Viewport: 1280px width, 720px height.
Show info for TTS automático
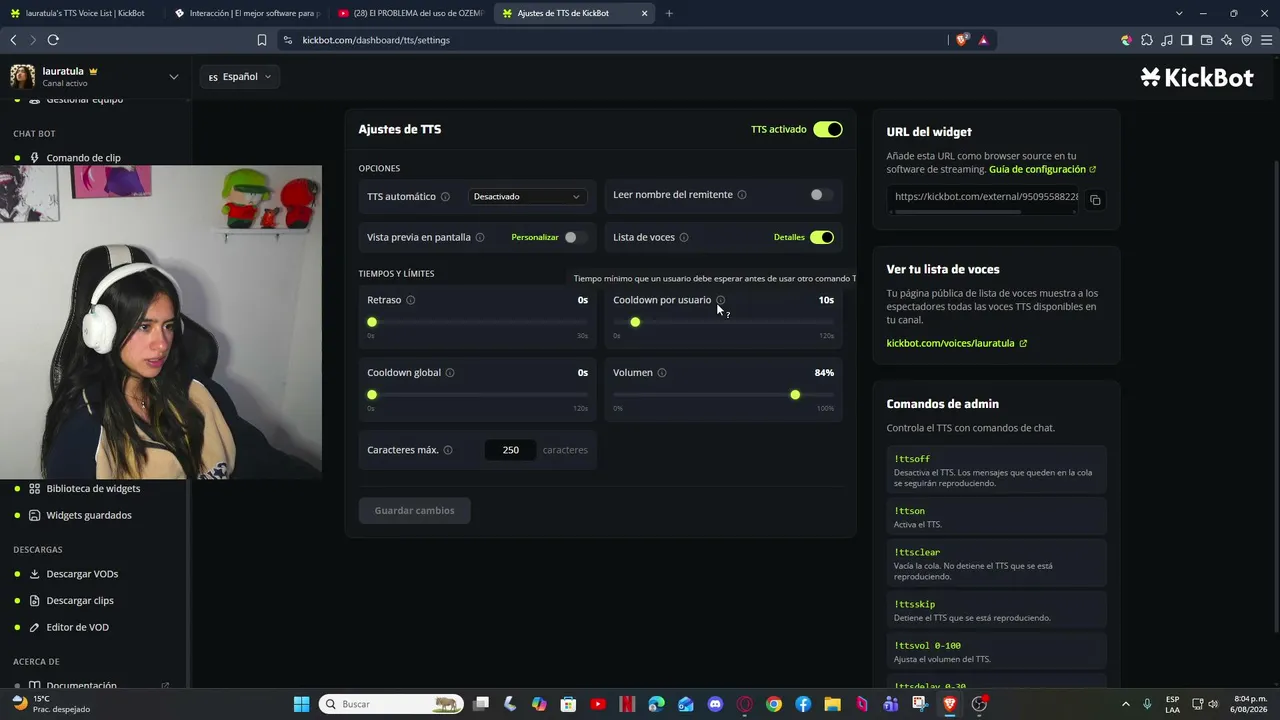coord(445,197)
